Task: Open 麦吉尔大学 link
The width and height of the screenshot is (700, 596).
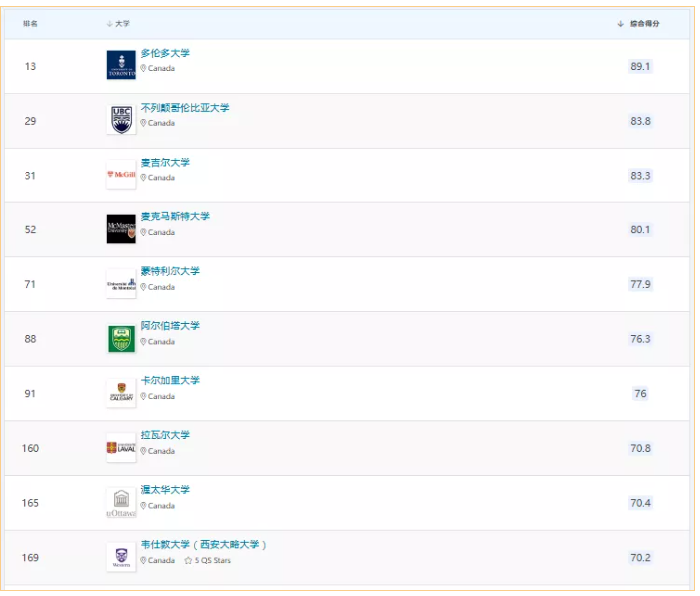Action: tap(165, 163)
